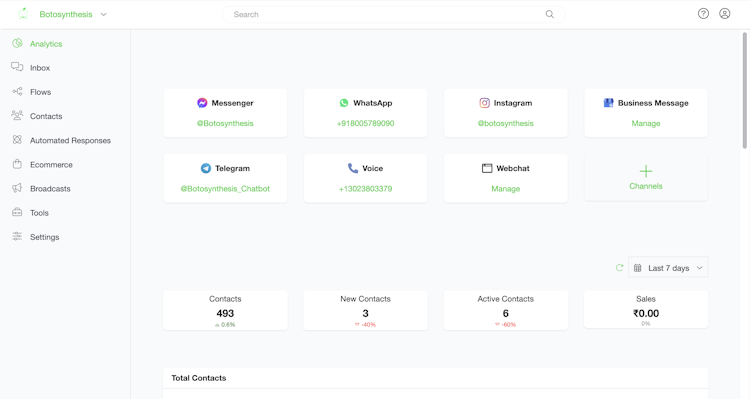Open Voice number +13023803379
Screen dimensions: 750x399
coord(365,189)
